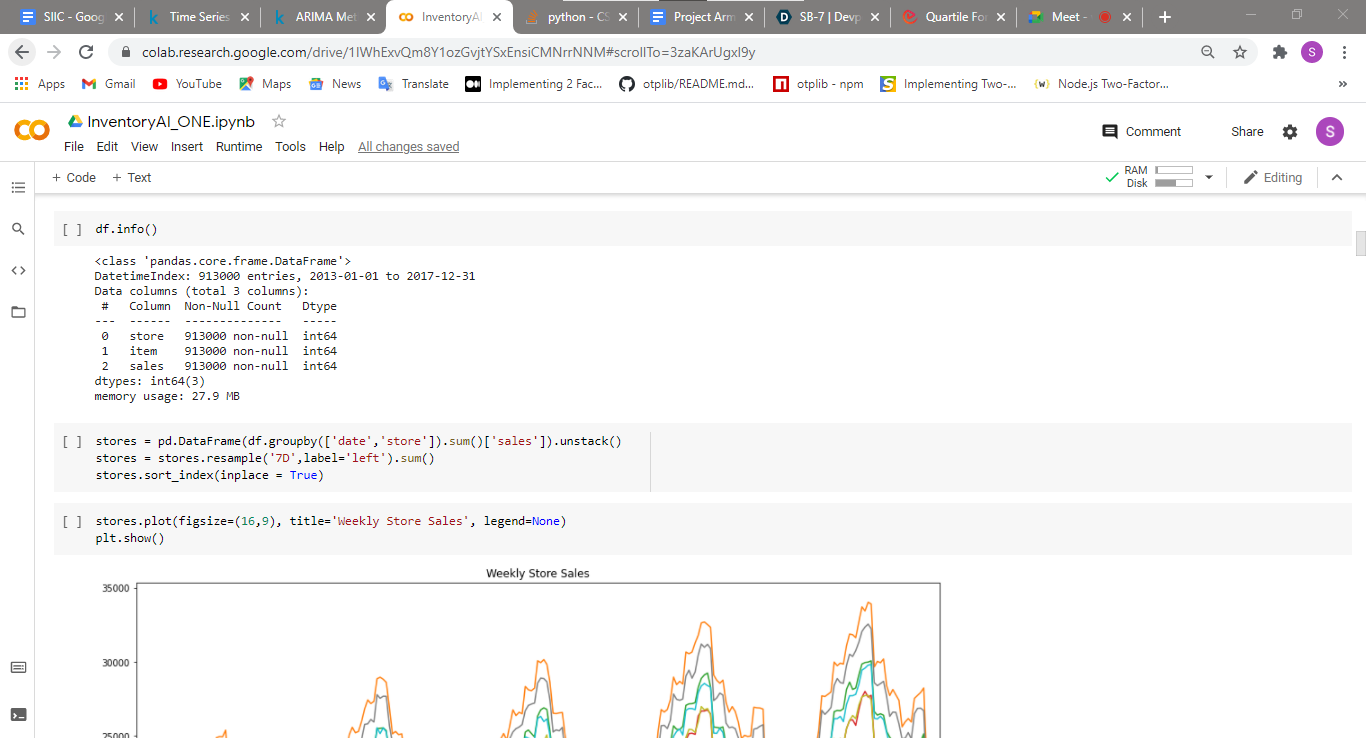
Task: Go forward in browser history
Action: tap(54, 52)
